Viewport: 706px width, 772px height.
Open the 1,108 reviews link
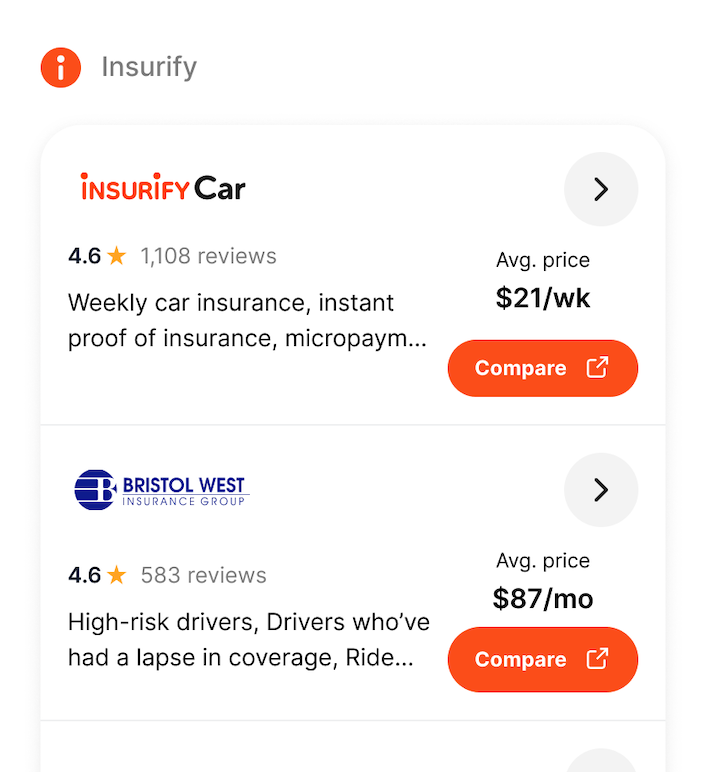(208, 256)
